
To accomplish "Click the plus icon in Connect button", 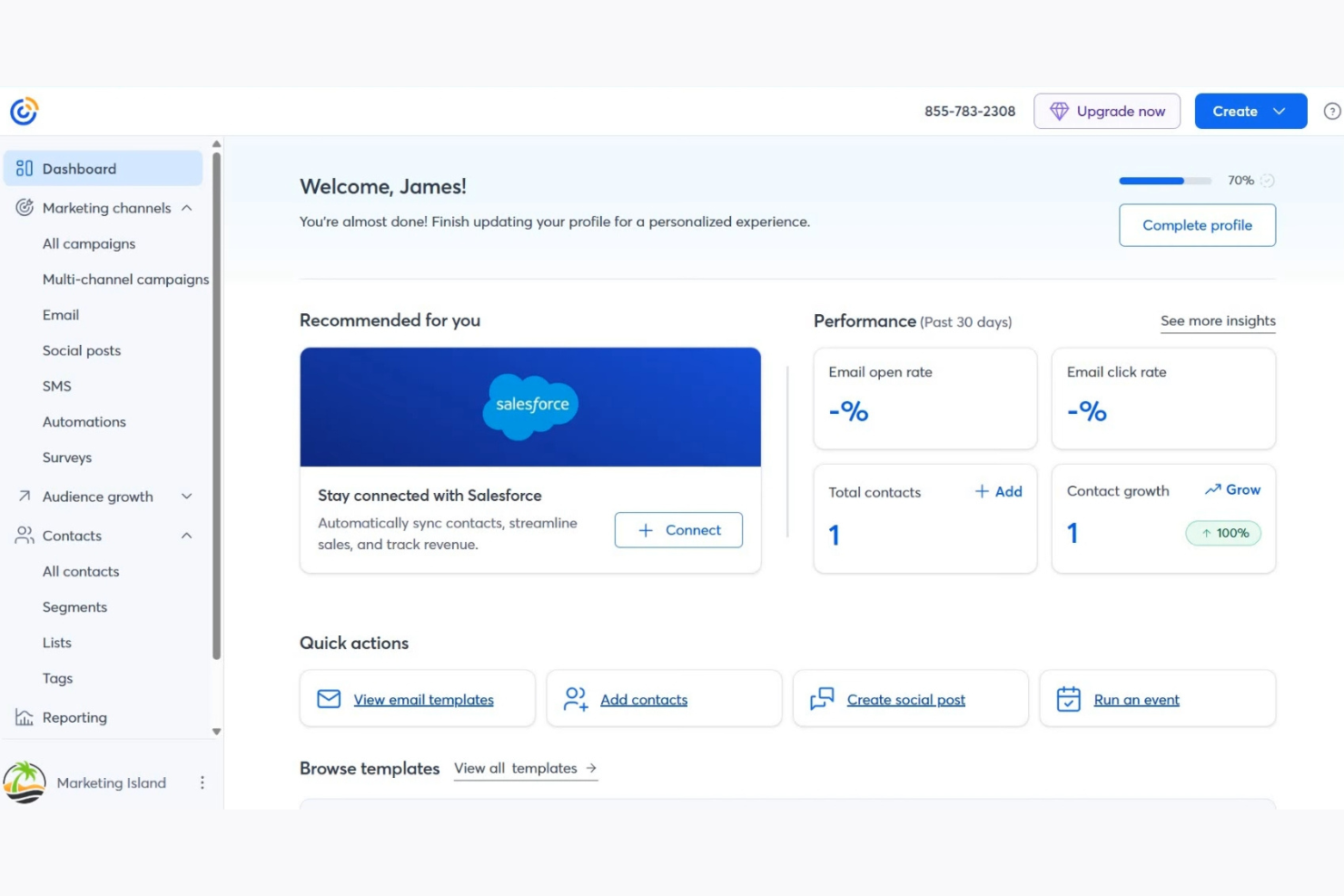I will pyautogui.click(x=646, y=530).
